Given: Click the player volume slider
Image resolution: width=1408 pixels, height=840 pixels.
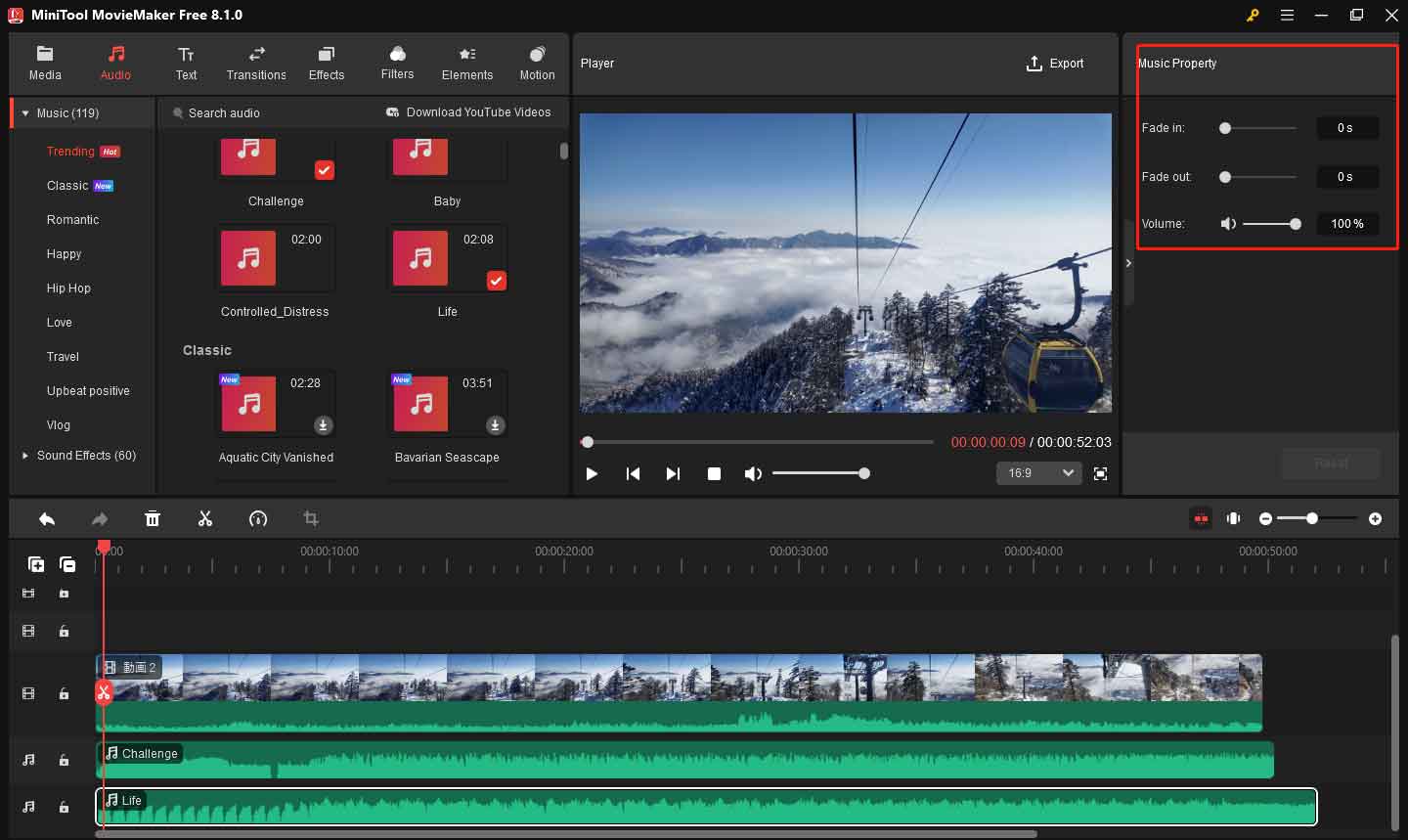Looking at the screenshot, I should pos(821,473).
